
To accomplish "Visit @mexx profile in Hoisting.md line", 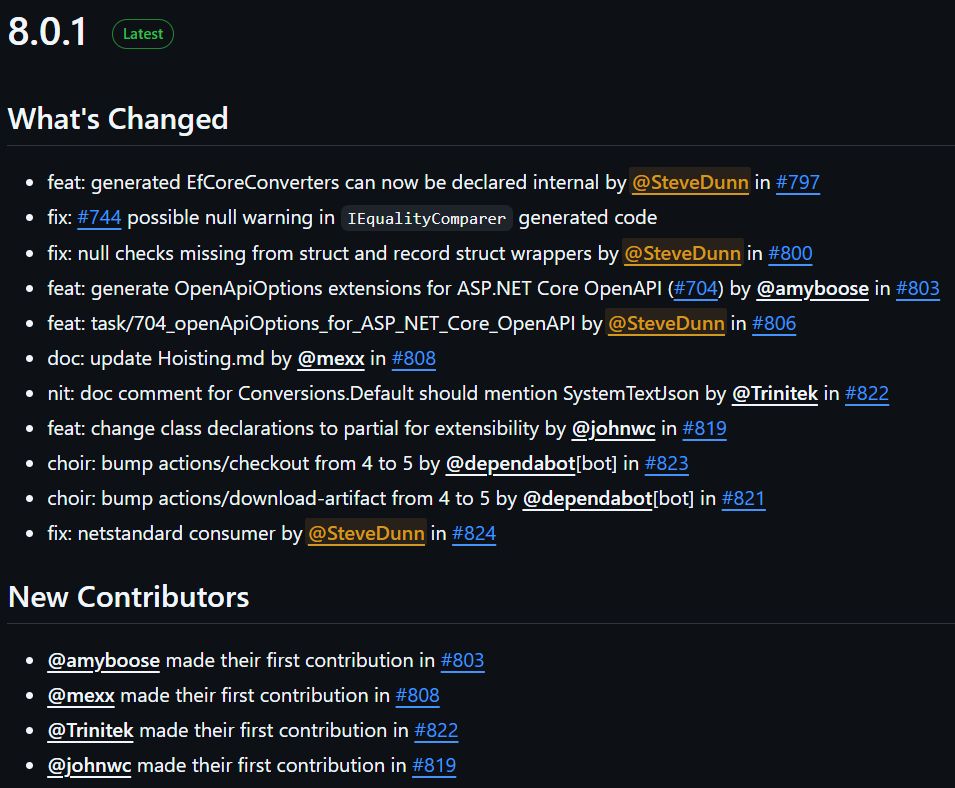I will (x=331, y=359).
